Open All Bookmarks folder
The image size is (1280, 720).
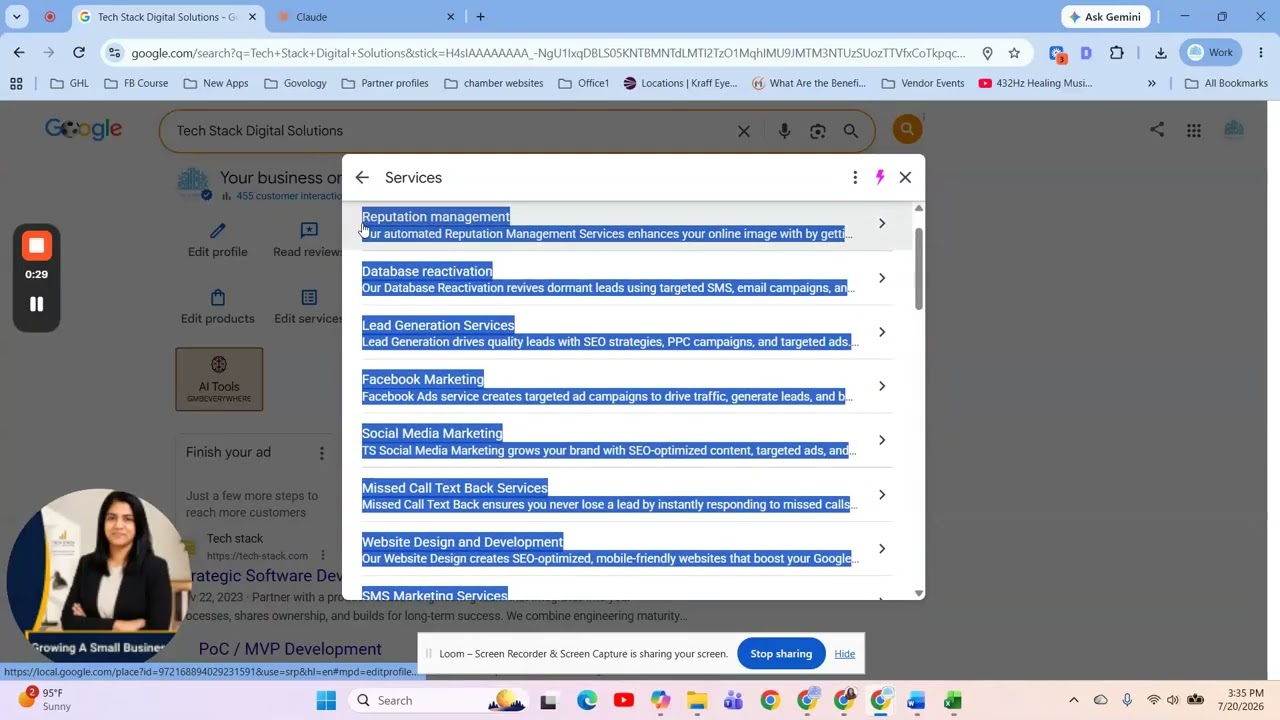[x=1226, y=84]
